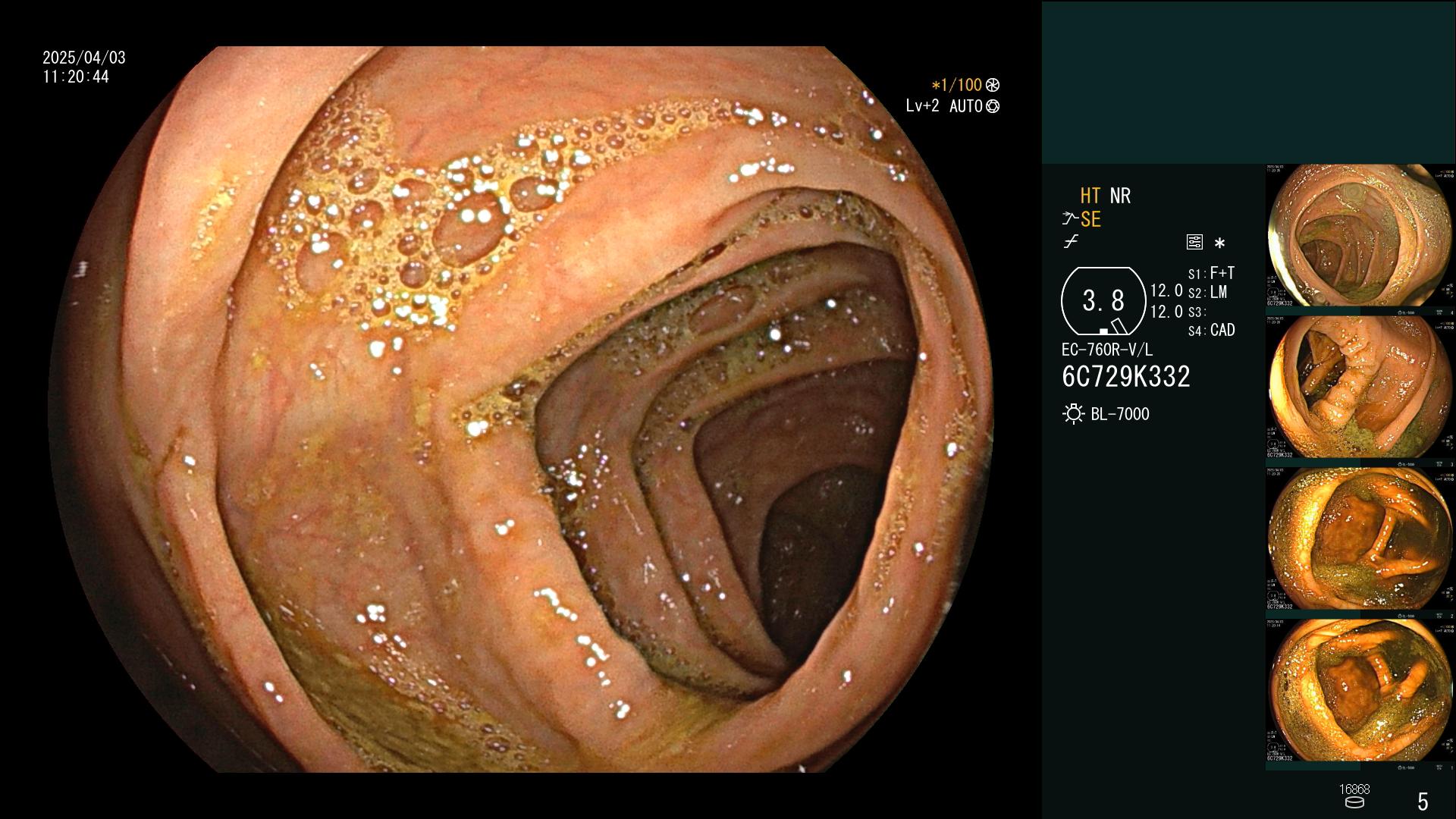This screenshot has height=819, width=1456.
Task: Click the HT indicator text
Action: click(x=1090, y=196)
